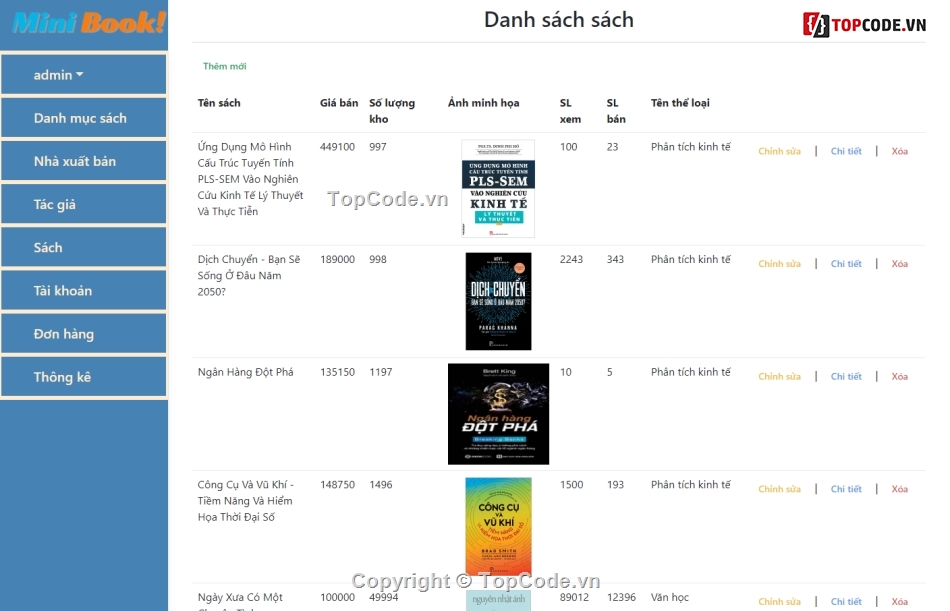Click Chỉnh sửa for Ngân Hàng Đột Phá
This screenshot has width=950, height=611.
(779, 376)
